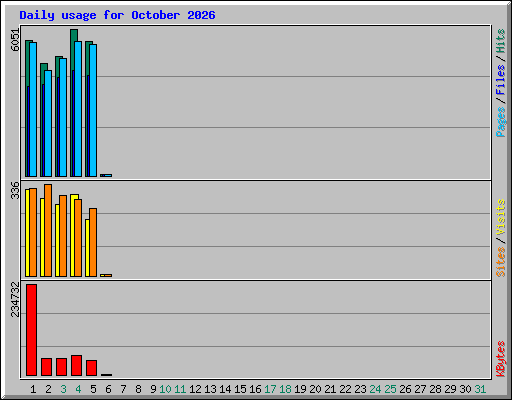Click the day 6 label on x-axis
This screenshot has width=512, height=400.
[108, 389]
